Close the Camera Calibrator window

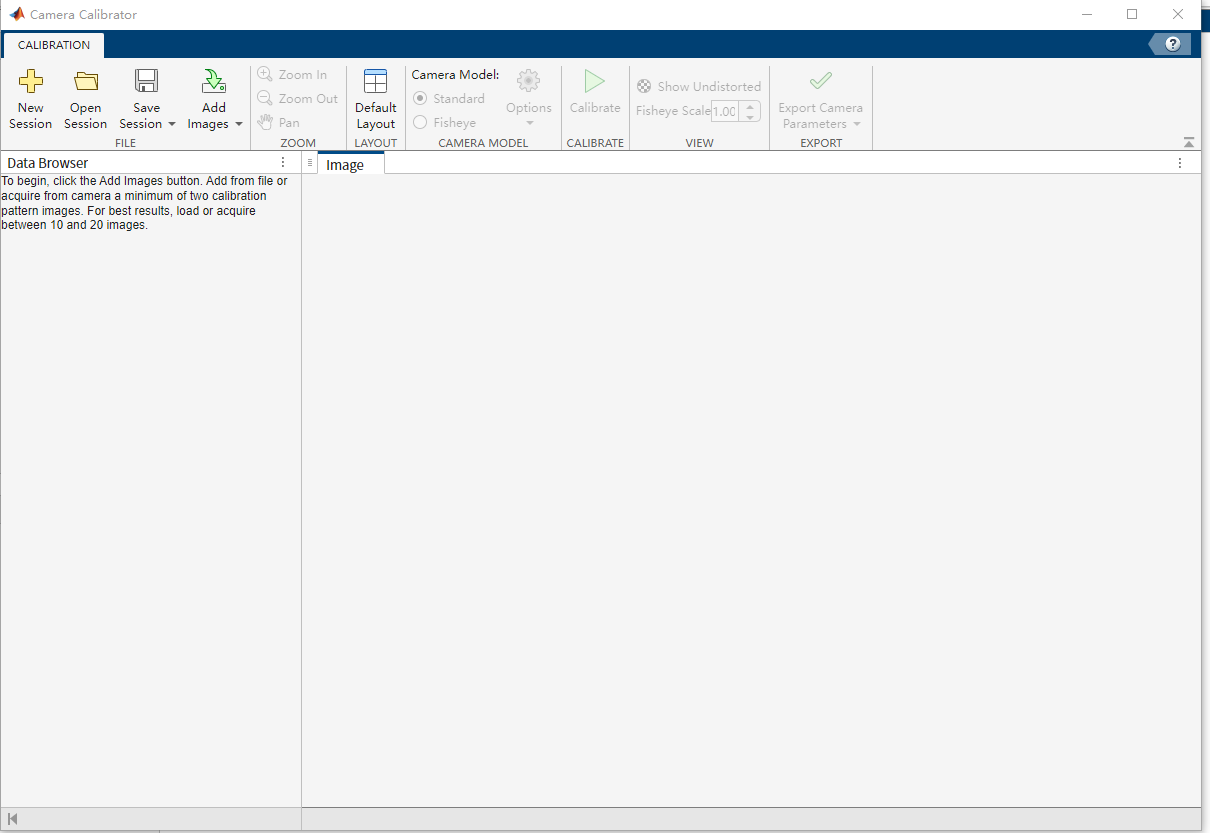click(1178, 14)
